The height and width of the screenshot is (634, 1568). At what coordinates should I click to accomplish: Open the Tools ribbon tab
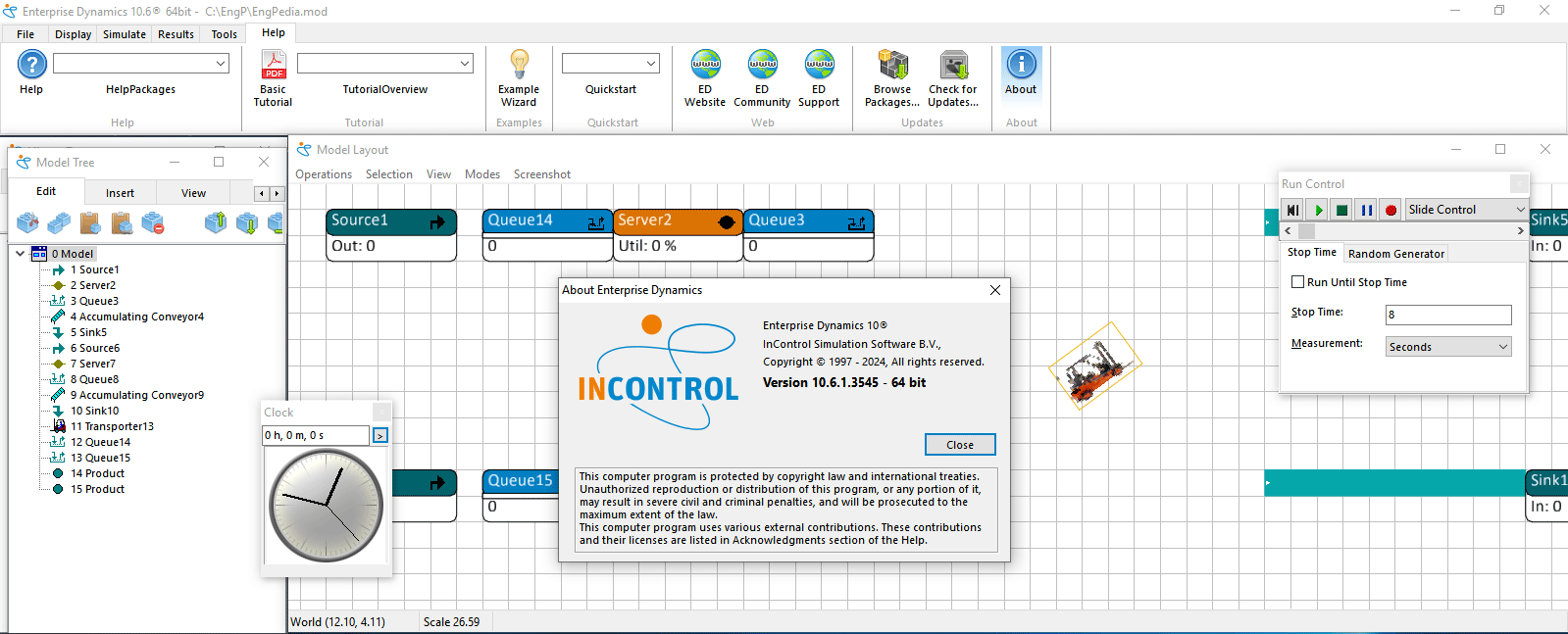(225, 34)
